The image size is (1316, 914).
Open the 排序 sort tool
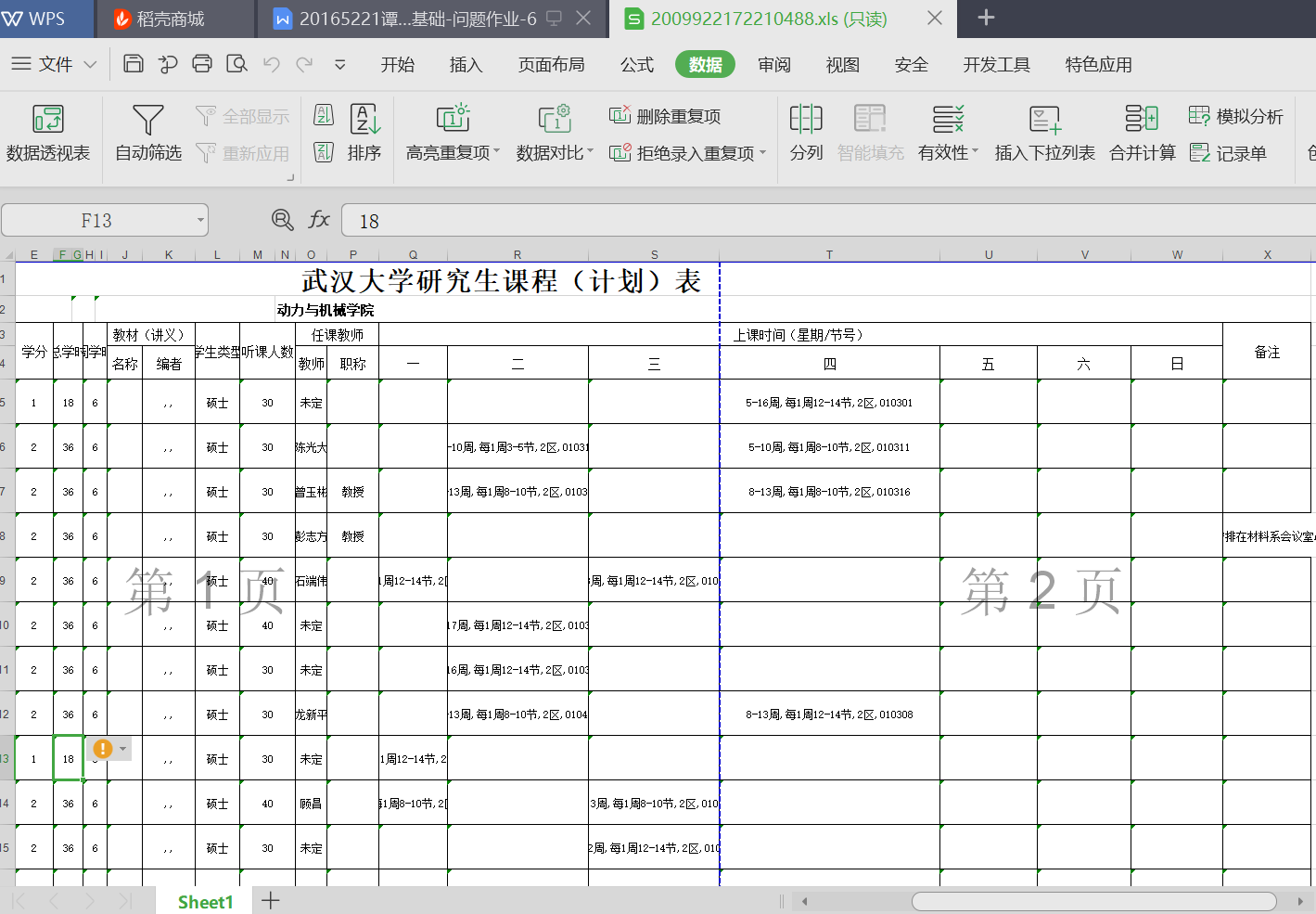tap(364, 133)
